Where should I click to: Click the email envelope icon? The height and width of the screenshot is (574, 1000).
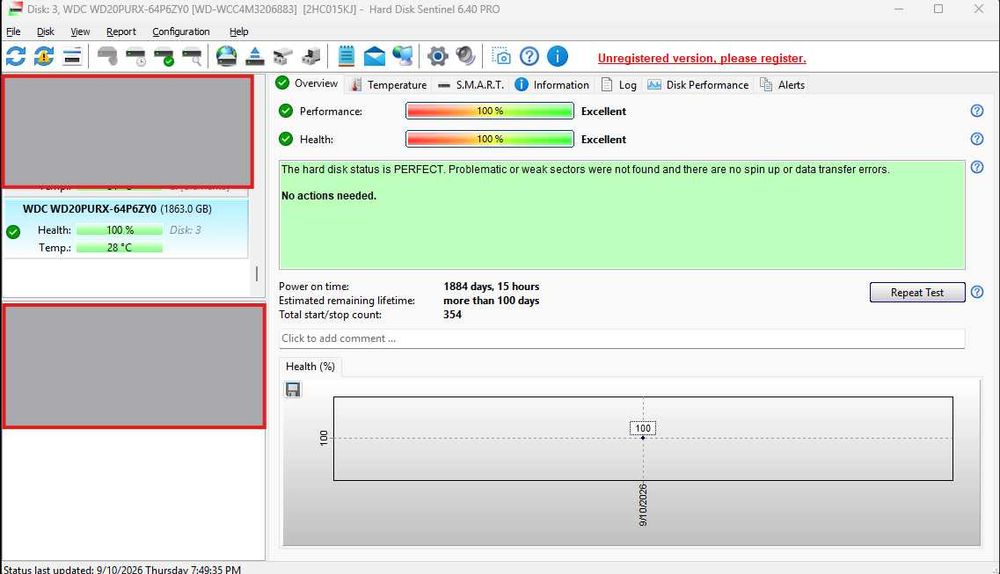(x=374, y=57)
